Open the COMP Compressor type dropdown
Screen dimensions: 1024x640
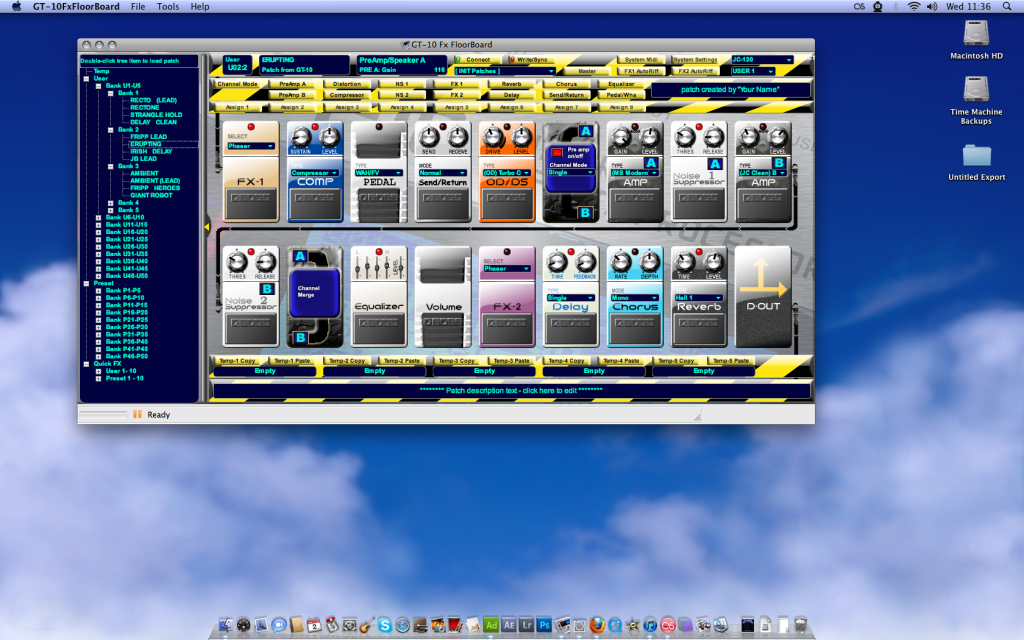click(x=315, y=173)
